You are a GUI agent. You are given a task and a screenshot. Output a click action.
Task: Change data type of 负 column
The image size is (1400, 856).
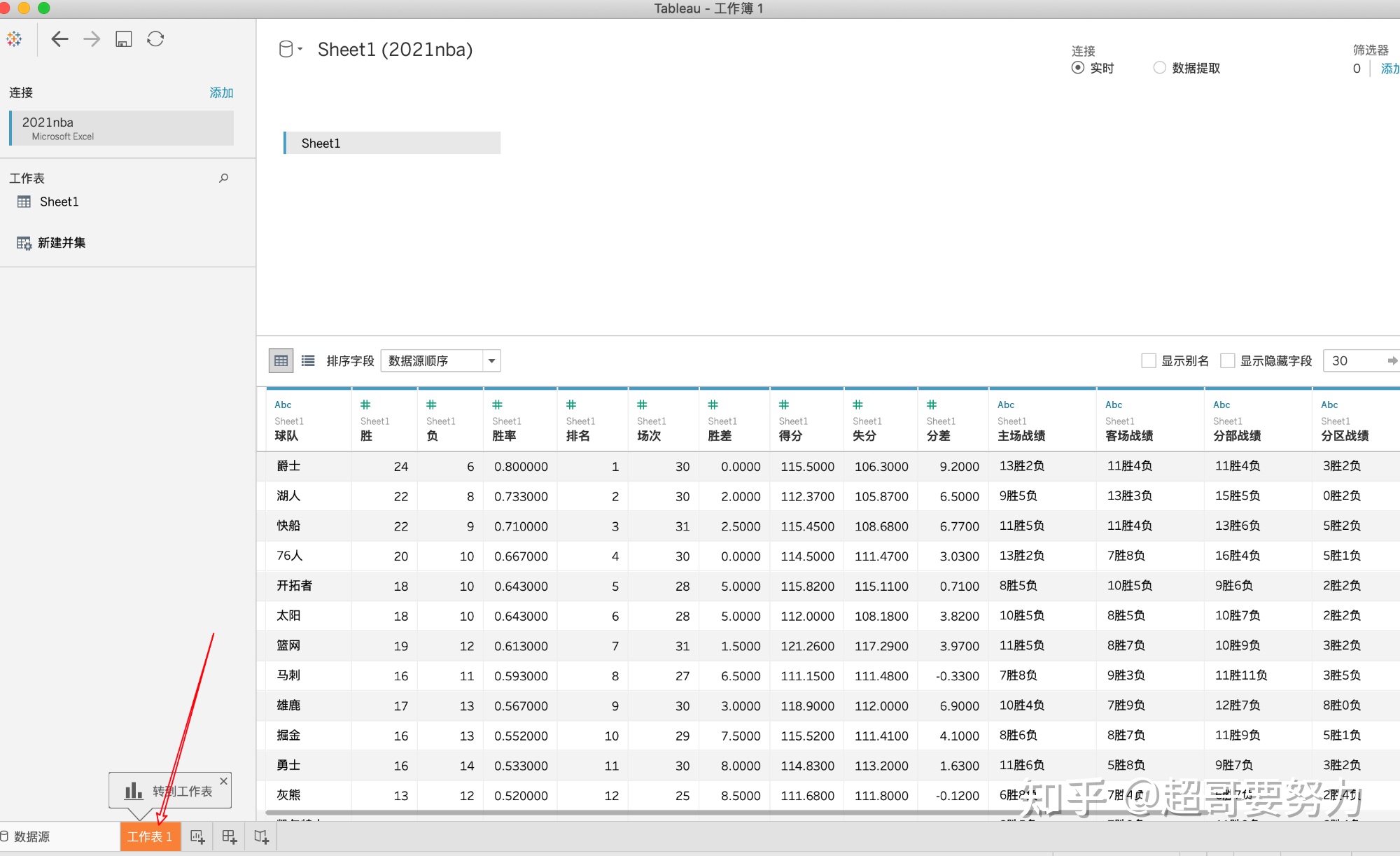pos(431,405)
